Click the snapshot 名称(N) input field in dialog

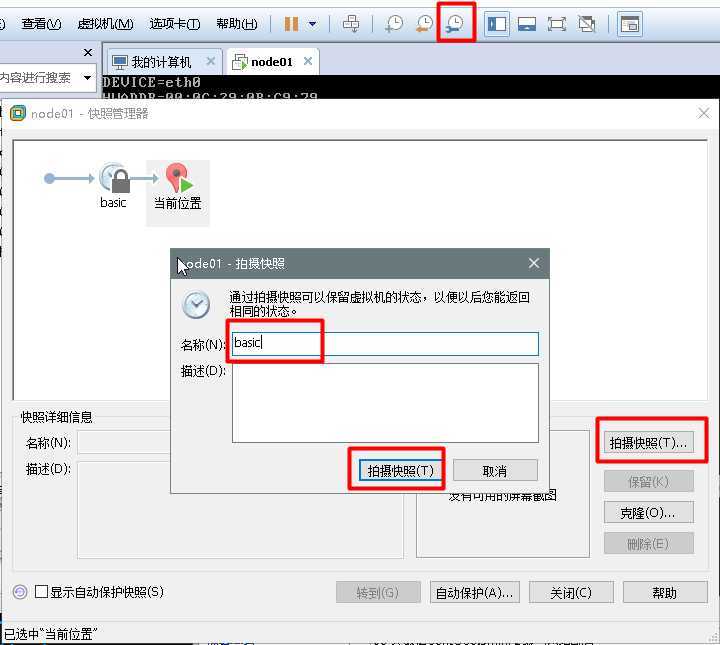coord(385,343)
